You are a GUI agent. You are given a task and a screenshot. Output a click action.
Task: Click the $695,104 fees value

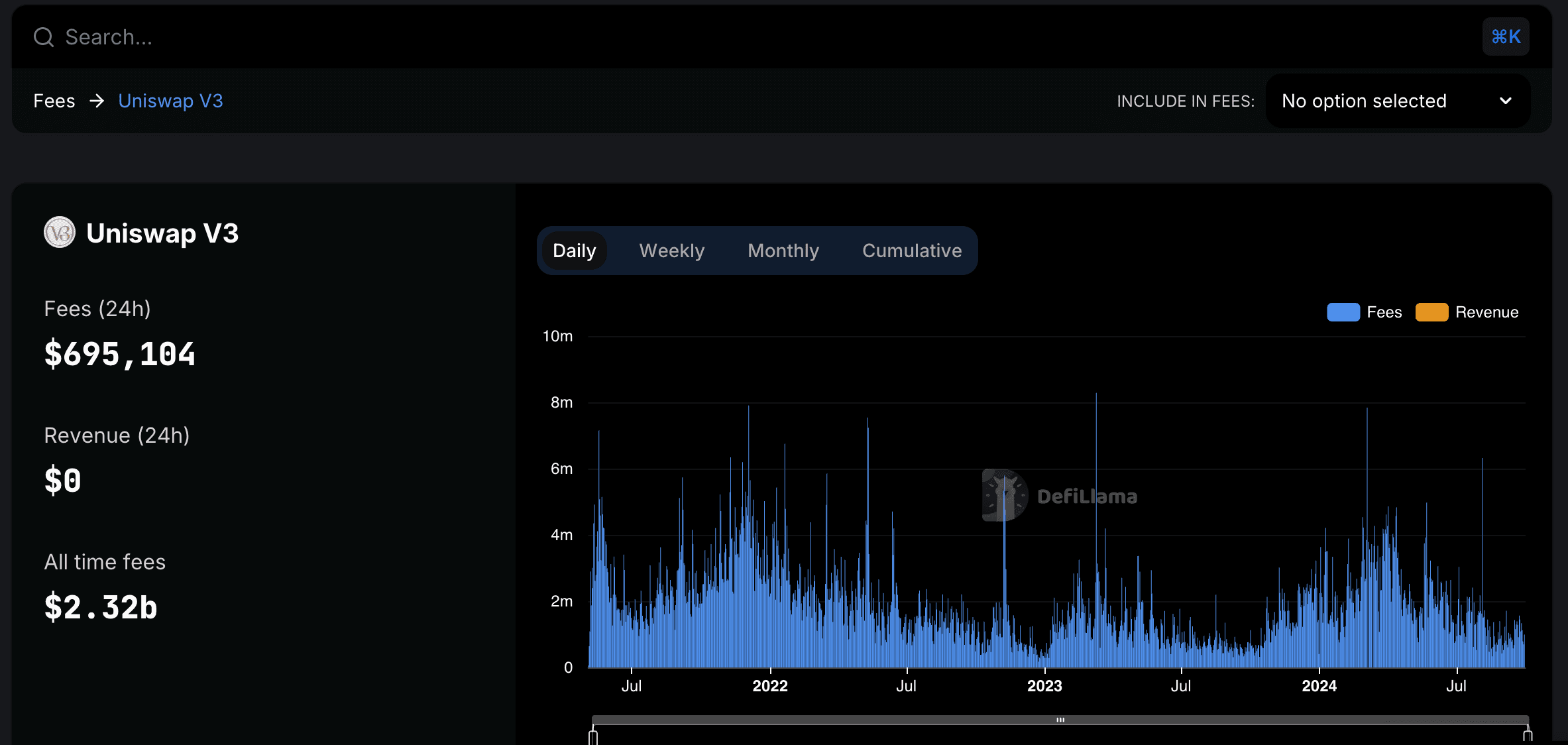coord(119,354)
